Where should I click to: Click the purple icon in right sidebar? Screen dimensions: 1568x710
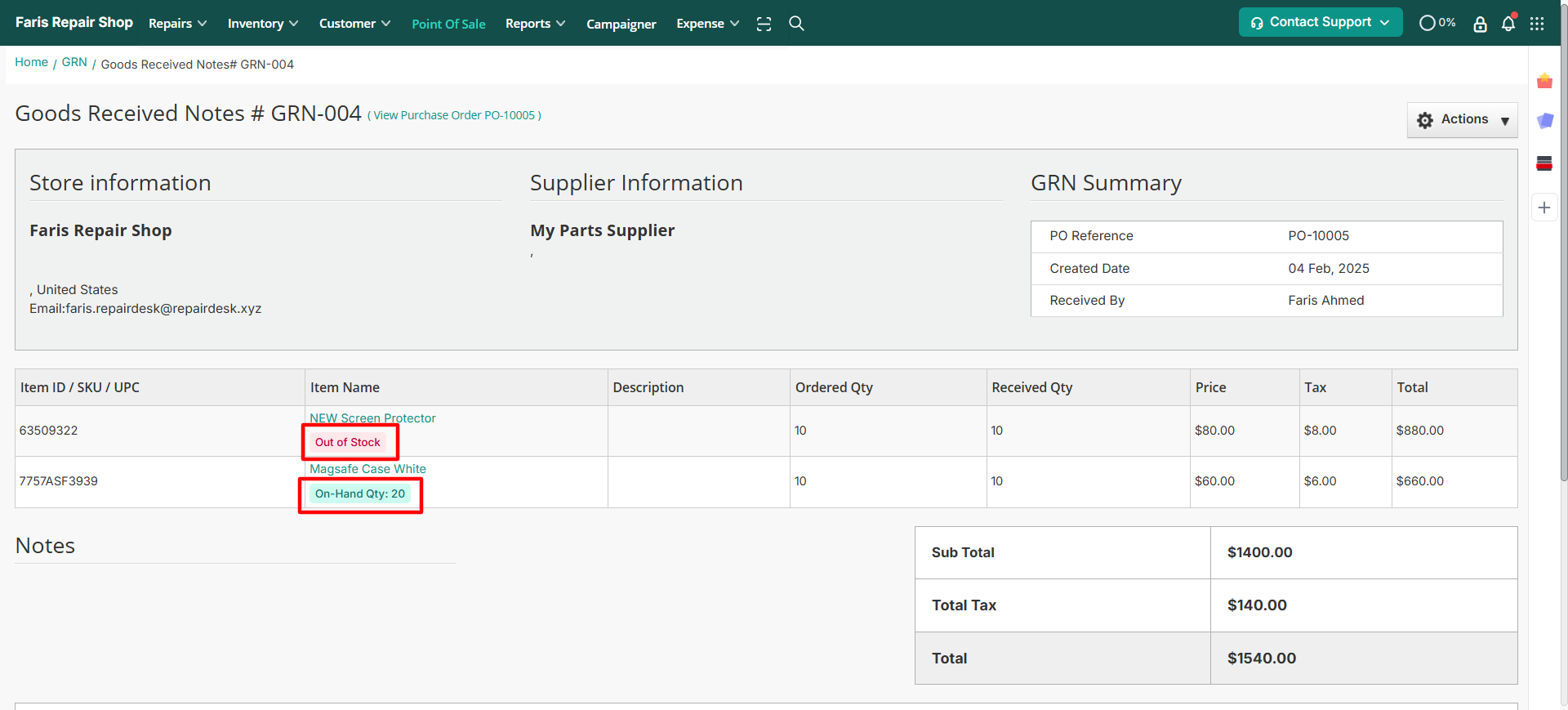pyautogui.click(x=1544, y=121)
